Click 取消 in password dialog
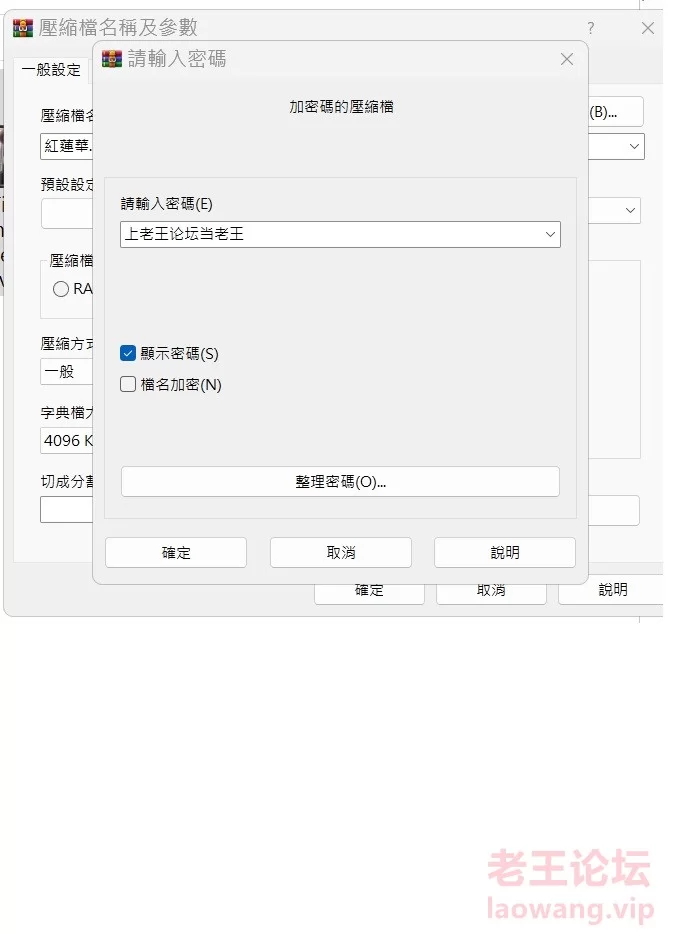The height and width of the screenshot is (934, 674). coord(341,552)
